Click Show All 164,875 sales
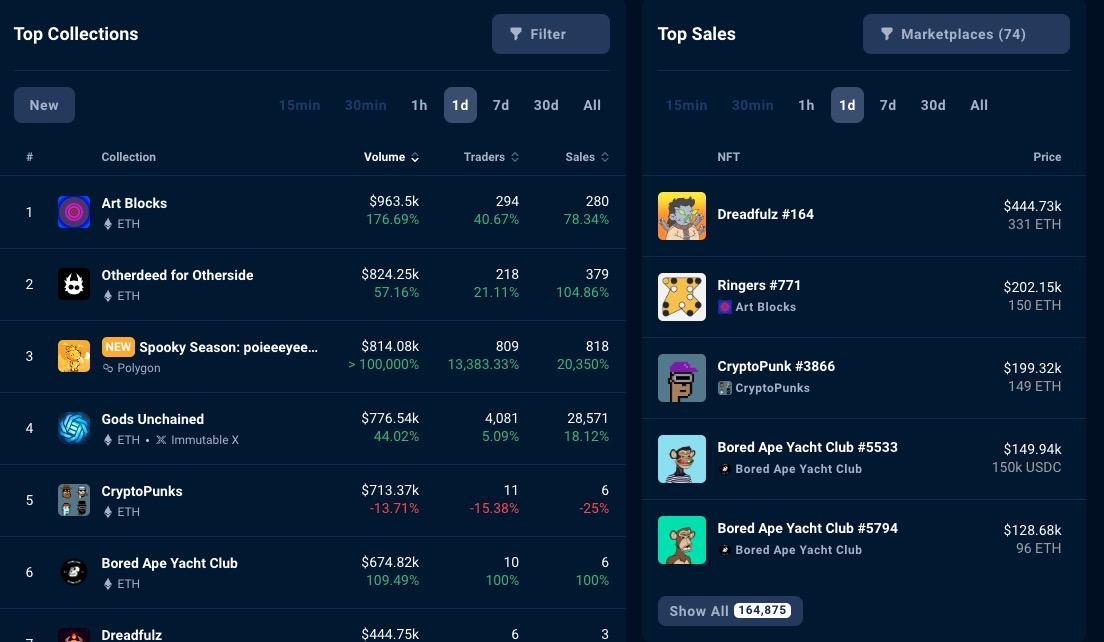The image size is (1104, 642). click(730, 611)
